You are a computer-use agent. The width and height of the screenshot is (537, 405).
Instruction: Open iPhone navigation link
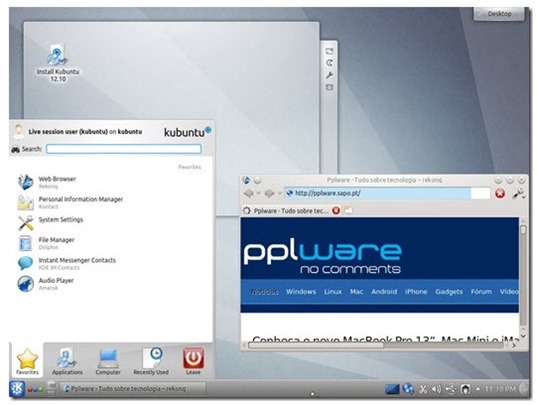pos(416,292)
